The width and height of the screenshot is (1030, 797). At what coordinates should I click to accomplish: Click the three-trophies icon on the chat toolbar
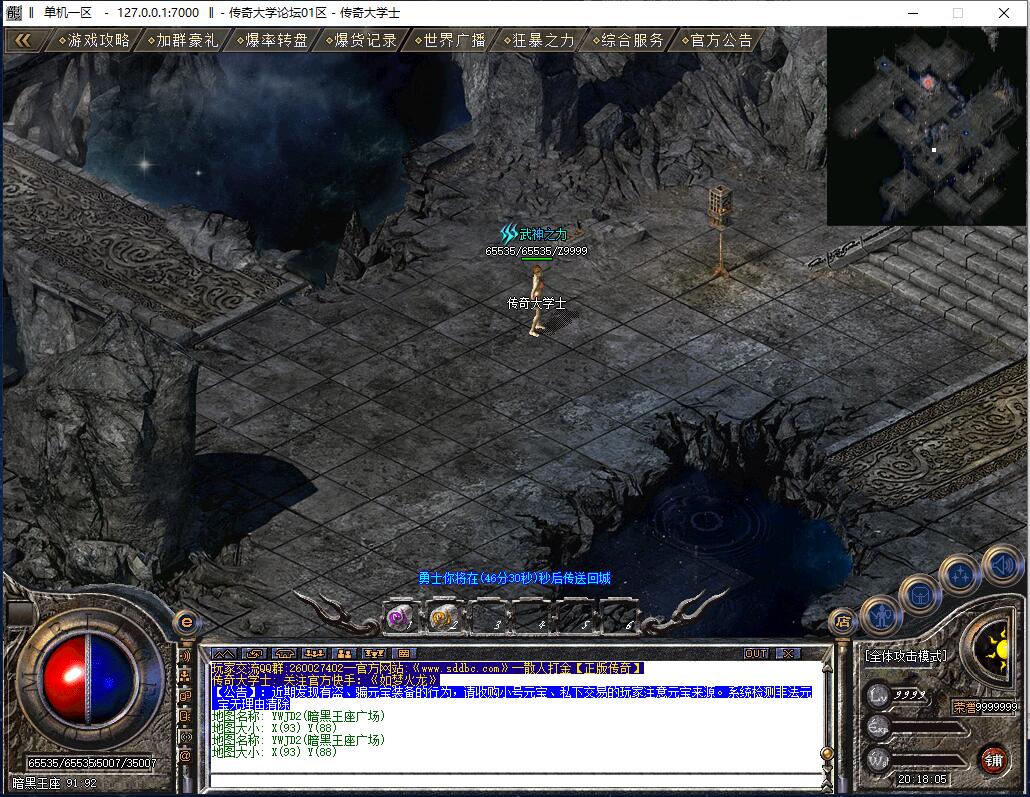pyautogui.click(x=374, y=654)
